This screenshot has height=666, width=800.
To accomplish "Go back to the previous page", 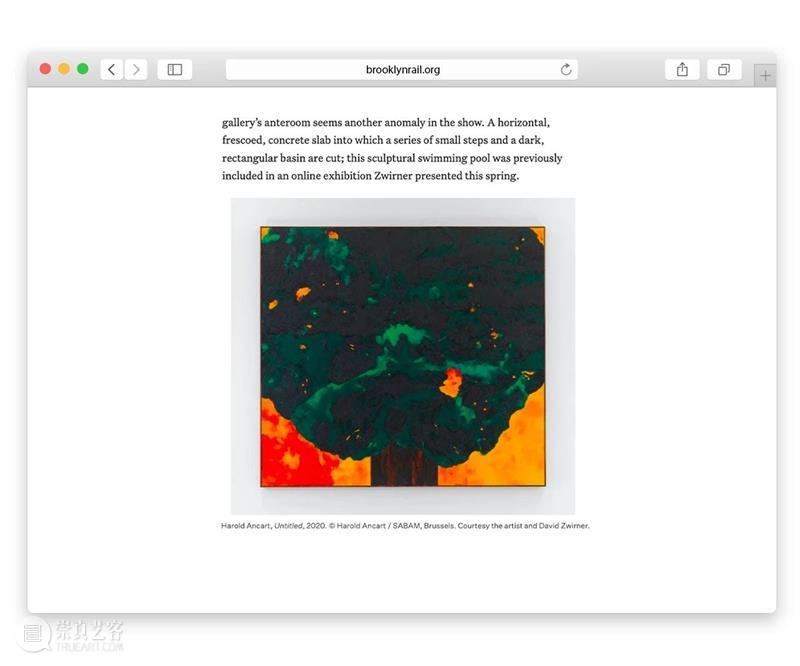I will pos(112,69).
